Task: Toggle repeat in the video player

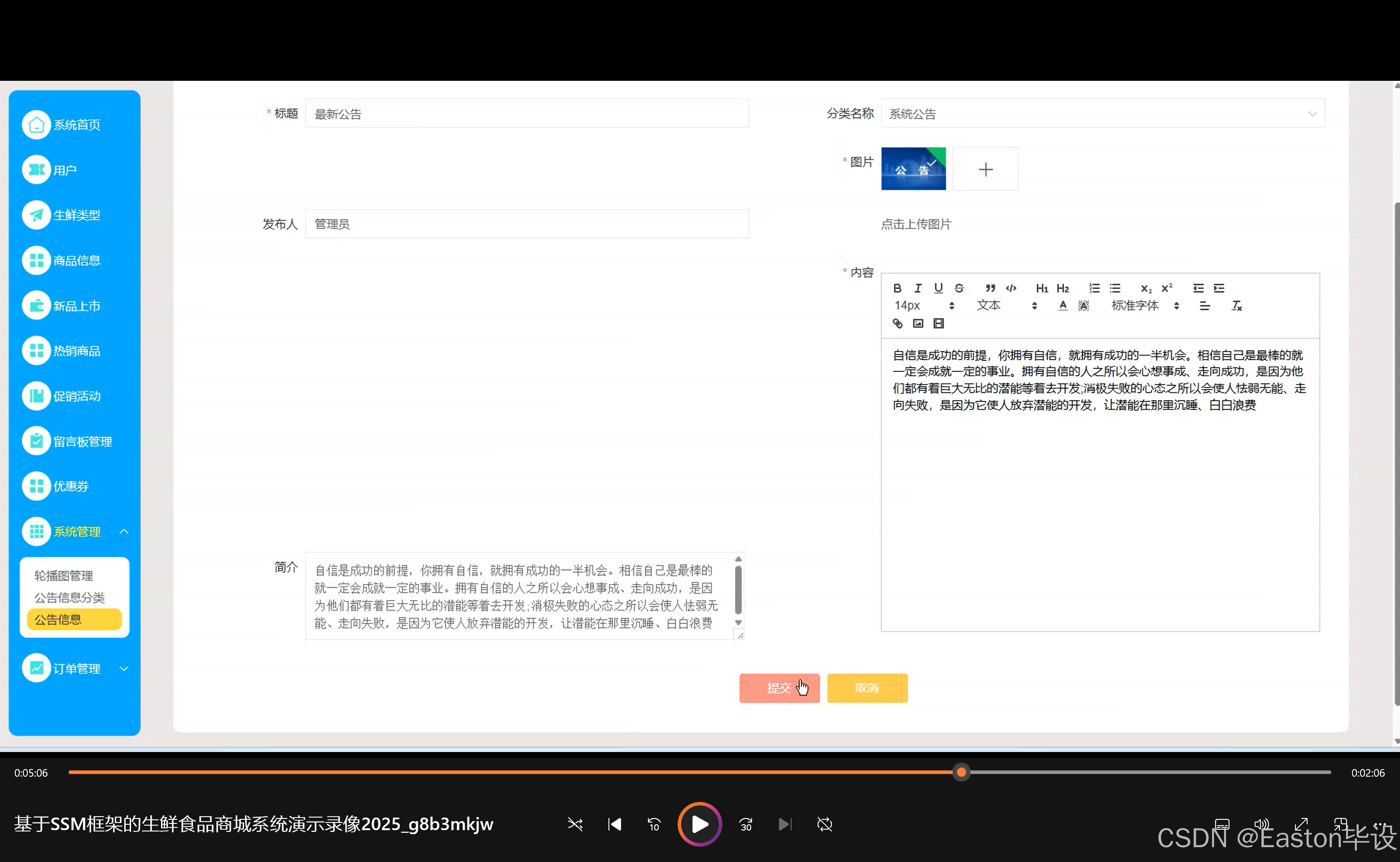Action: pos(824,824)
